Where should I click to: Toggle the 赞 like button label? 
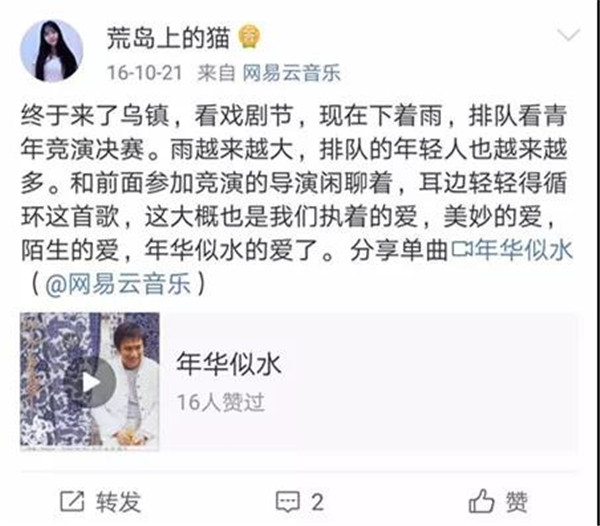(x=517, y=502)
